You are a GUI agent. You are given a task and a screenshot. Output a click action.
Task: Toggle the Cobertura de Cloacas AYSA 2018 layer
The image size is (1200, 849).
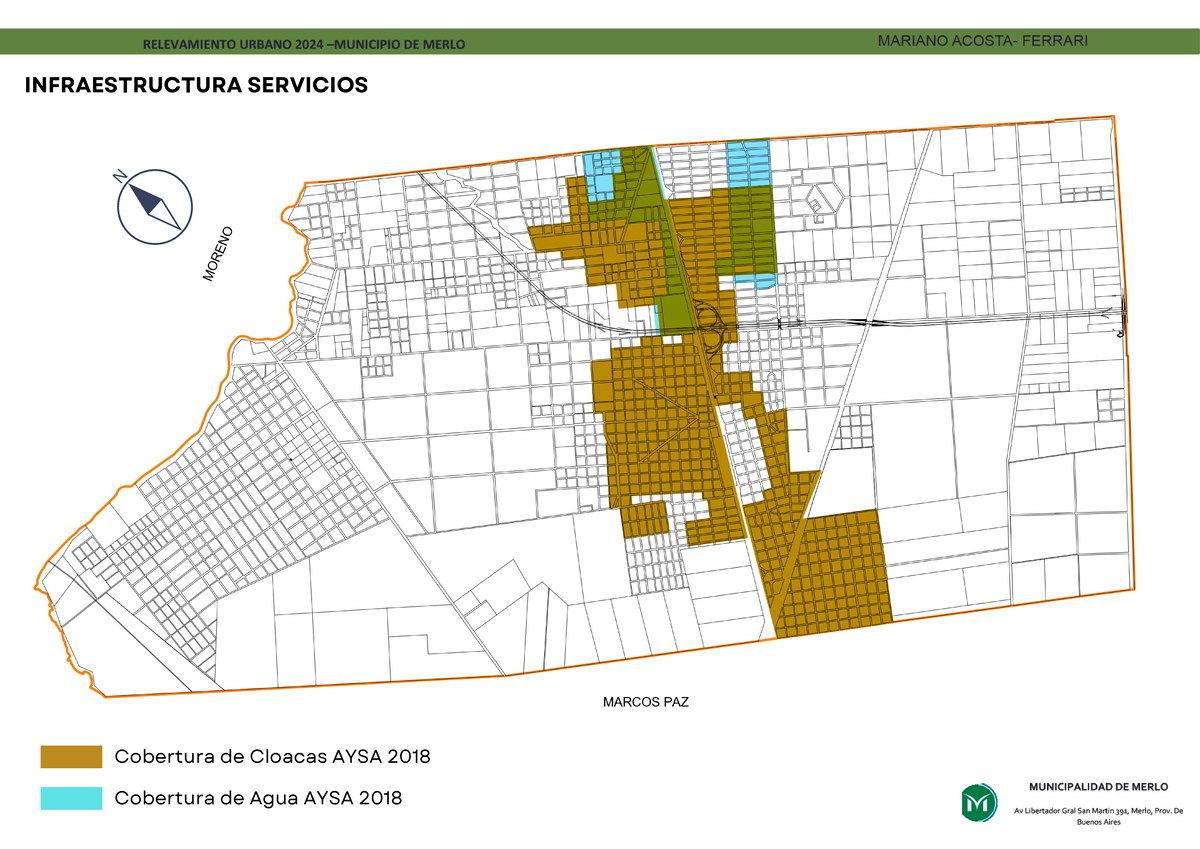click(275, 756)
